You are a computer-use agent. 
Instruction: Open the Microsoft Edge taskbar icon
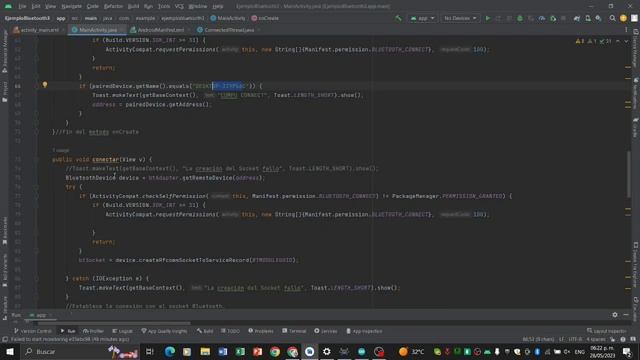(170, 351)
